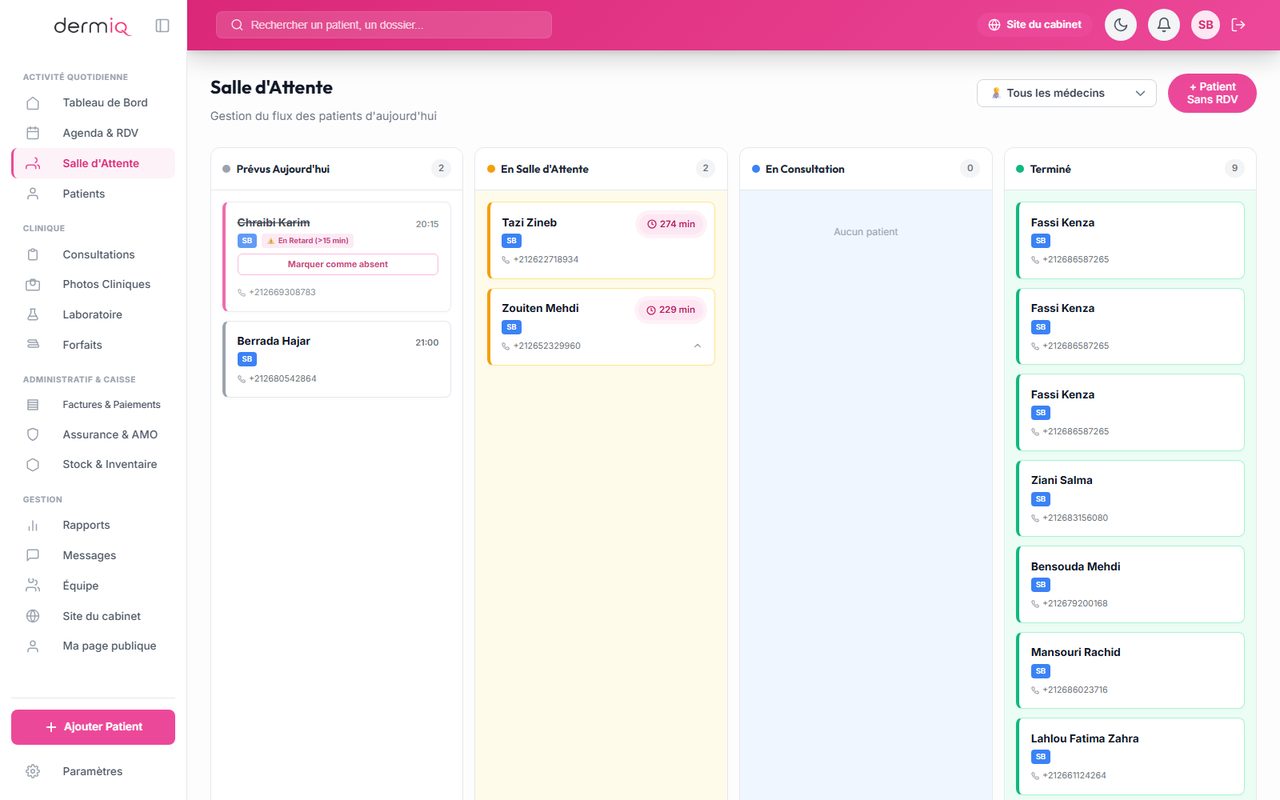The width and height of the screenshot is (1280, 800).
Task: Open the Berrada Hajar patient card
Action: [337, 359]
